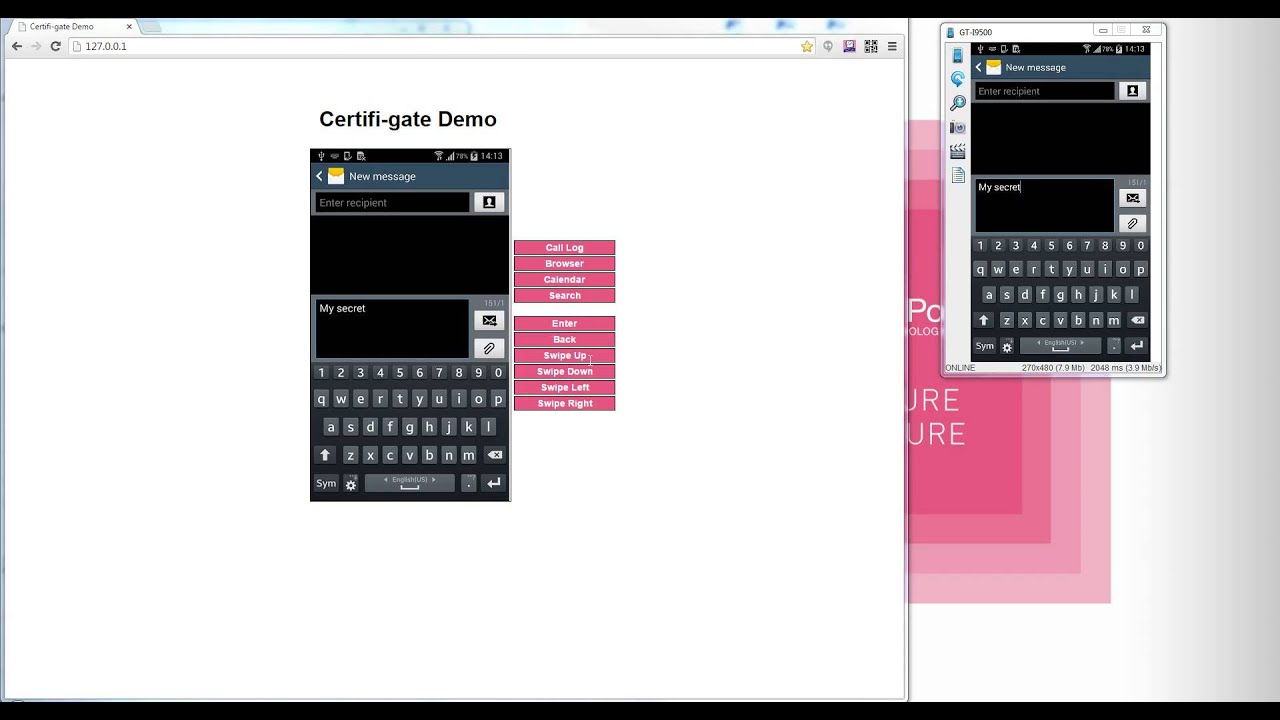Viewport: 1280px width, 720px height.
Task: Click the Swipe Left button
Action: pos(564,388)
